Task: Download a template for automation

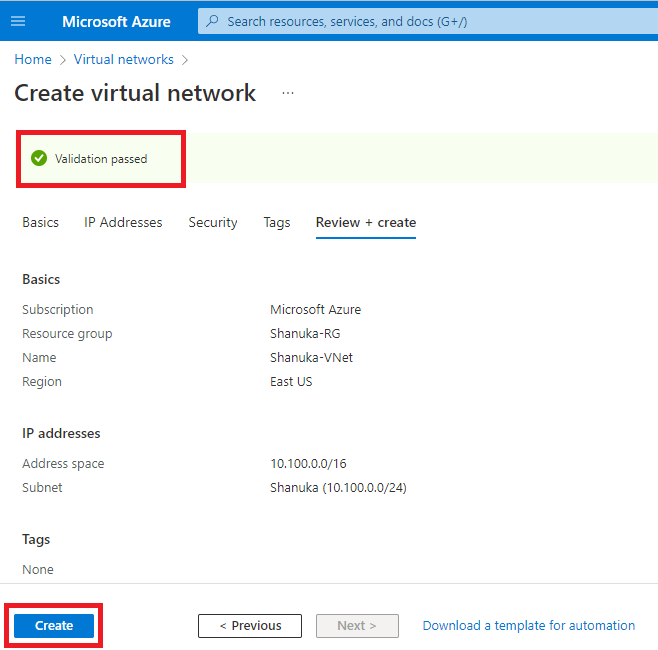Action: (x=528, y=625)
